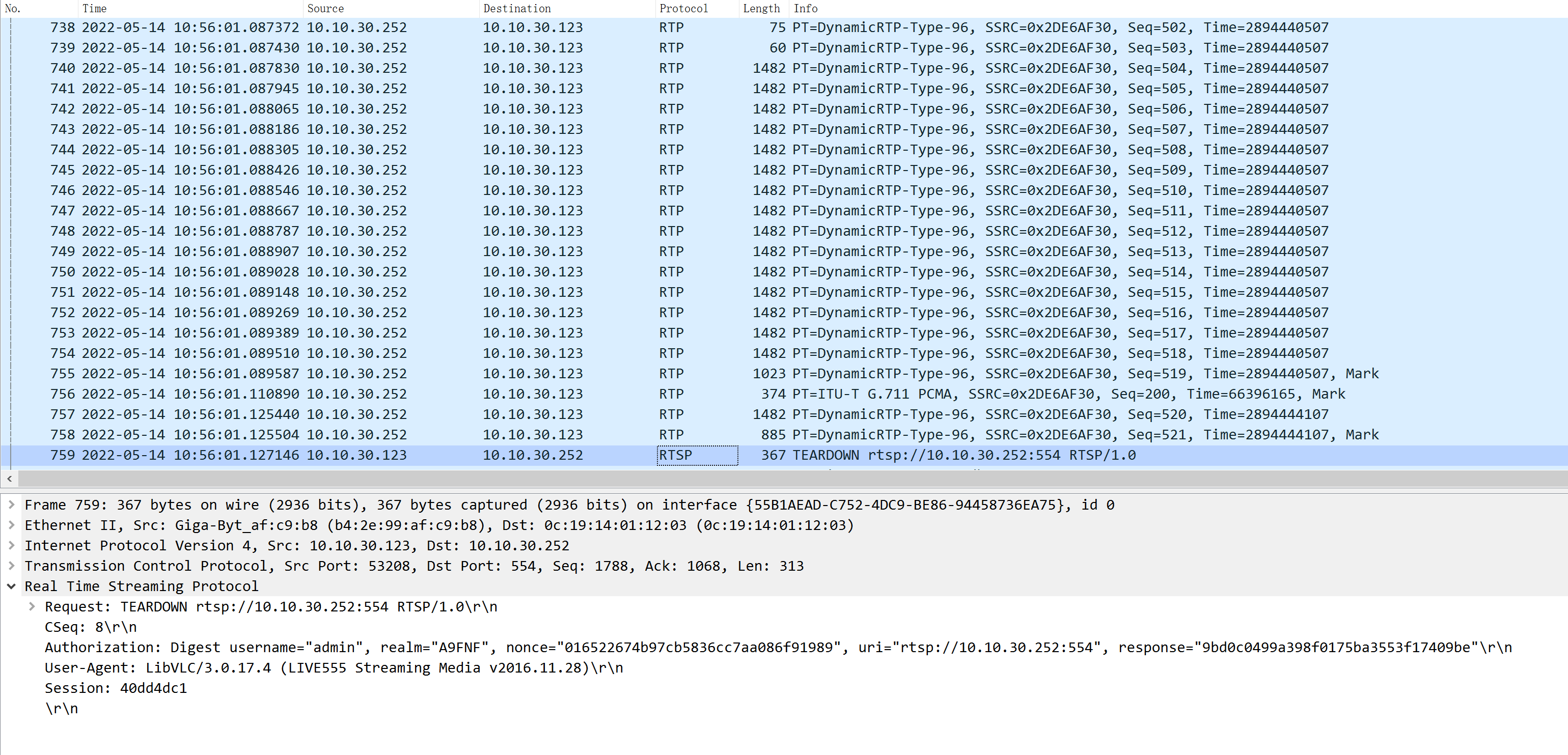The image size is (1568, 755).
Task: Collapse Real Time Streaming Protocol section
Action: click(11, 586)
